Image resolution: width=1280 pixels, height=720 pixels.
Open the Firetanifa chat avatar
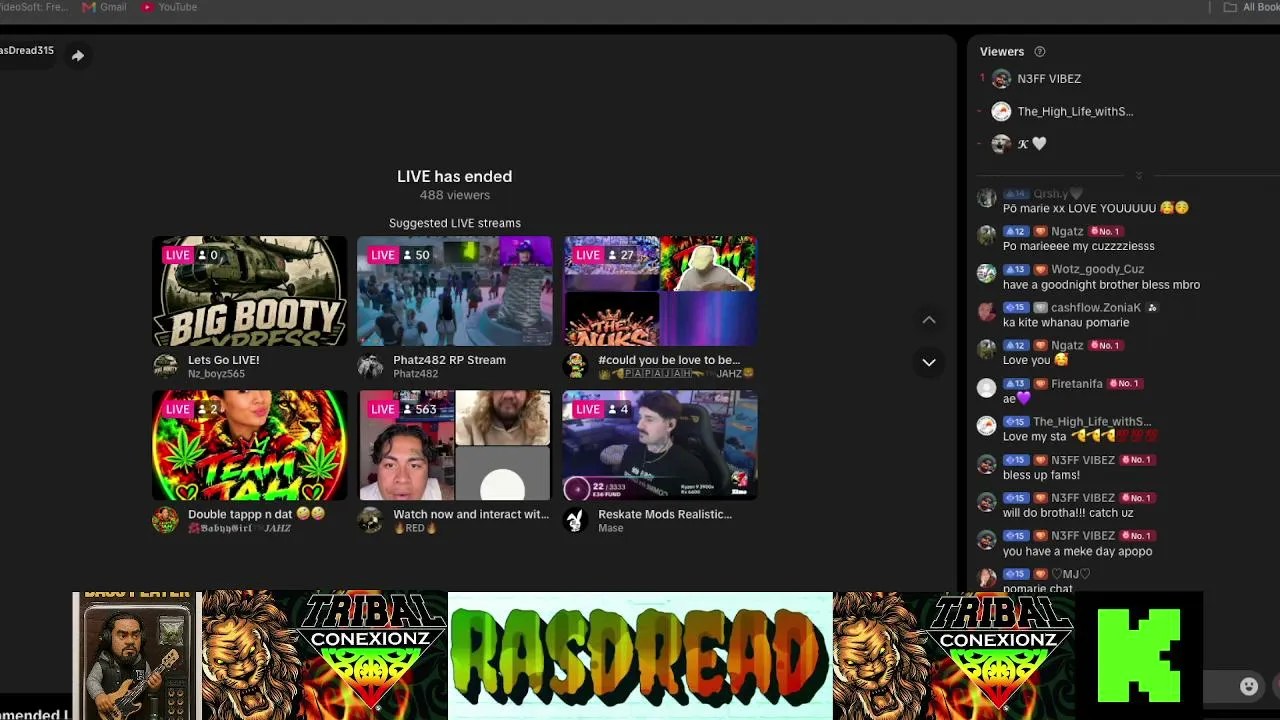coord(987,388)
